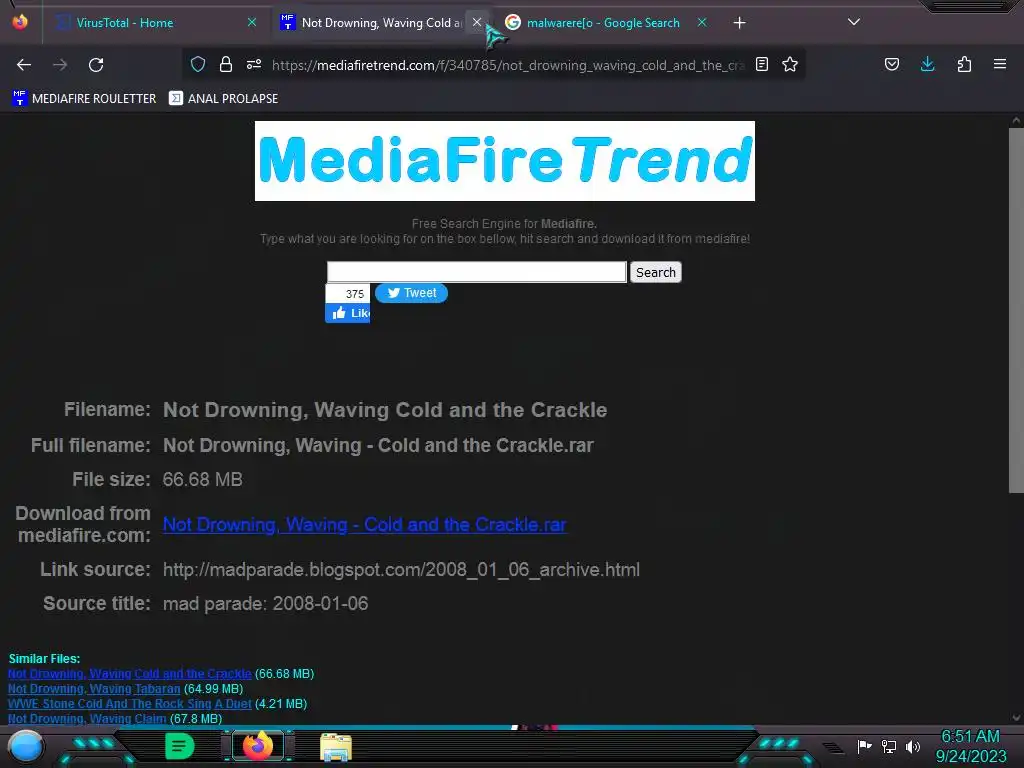Open the green notes app on taskbar
Viewport: 1024px width, 768px height.
pos(180,746)
